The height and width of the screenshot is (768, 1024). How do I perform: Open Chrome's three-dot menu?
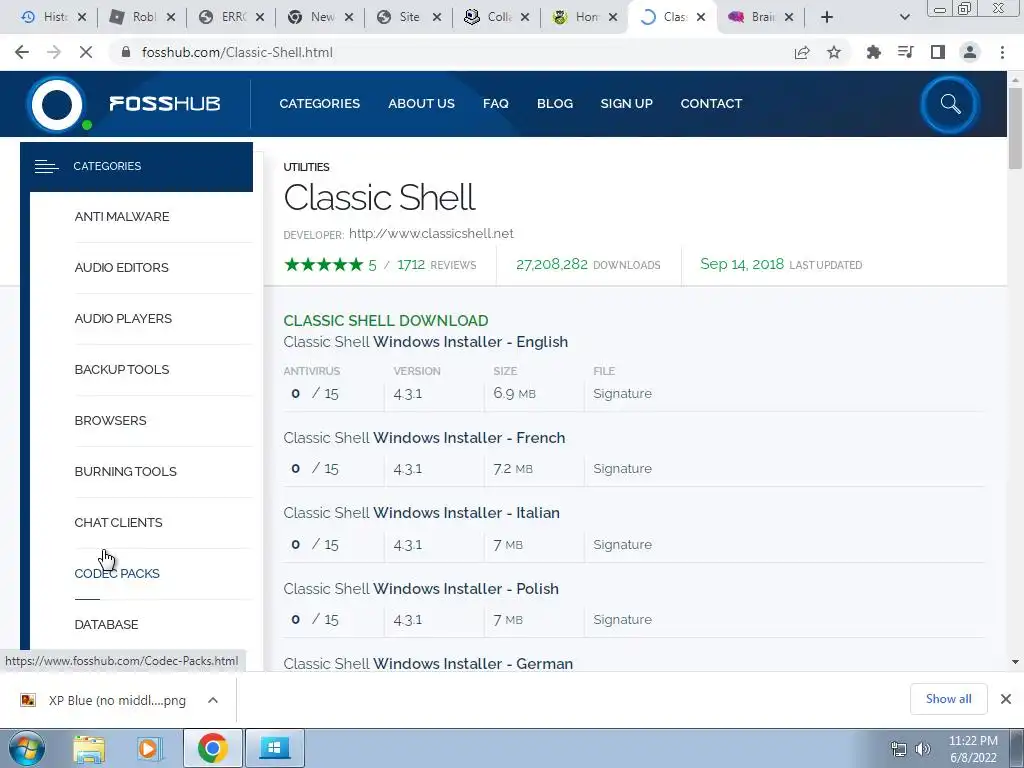click(x=1002, y=52)
